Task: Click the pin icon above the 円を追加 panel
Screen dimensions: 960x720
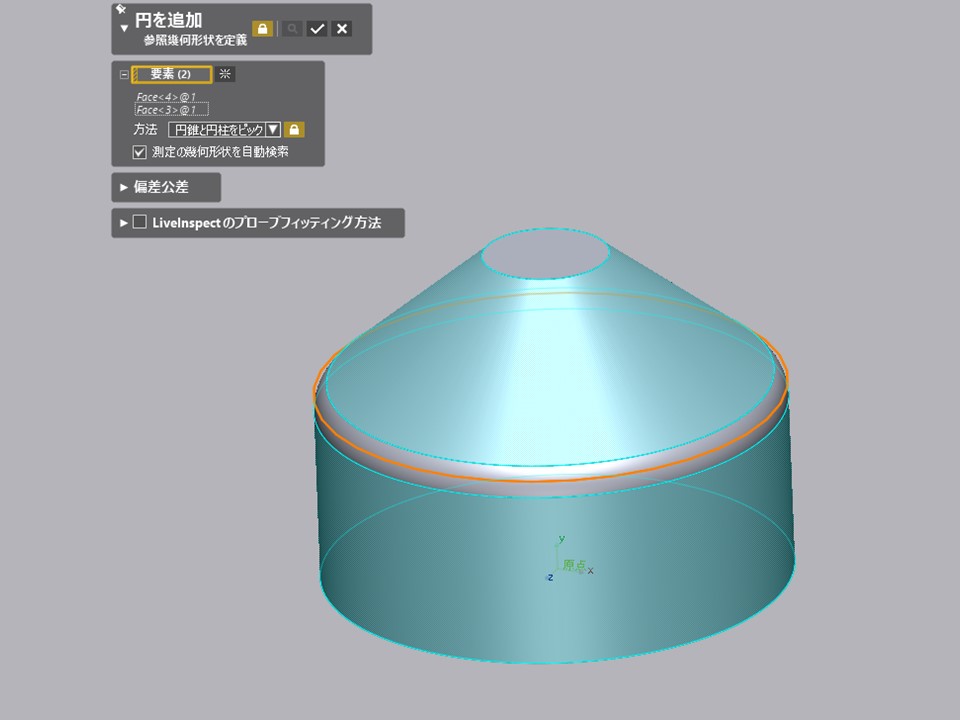Action: click(120, 9)
